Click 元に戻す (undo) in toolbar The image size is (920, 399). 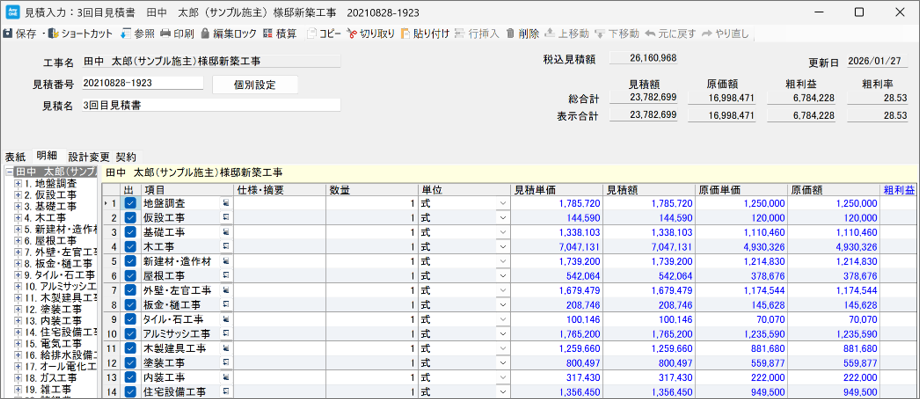(x=670, y=34)
